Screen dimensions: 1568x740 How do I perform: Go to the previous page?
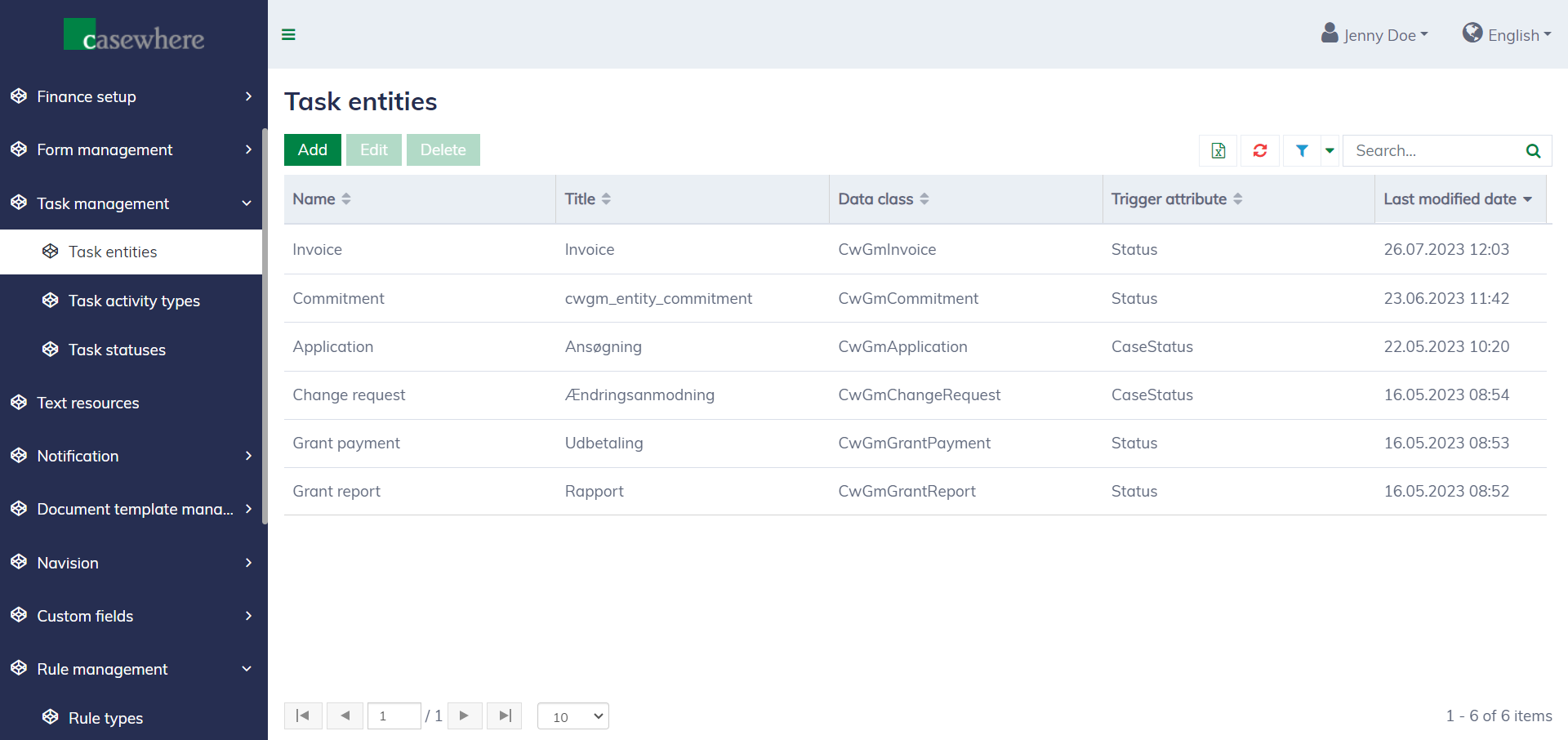coord(345,716)
